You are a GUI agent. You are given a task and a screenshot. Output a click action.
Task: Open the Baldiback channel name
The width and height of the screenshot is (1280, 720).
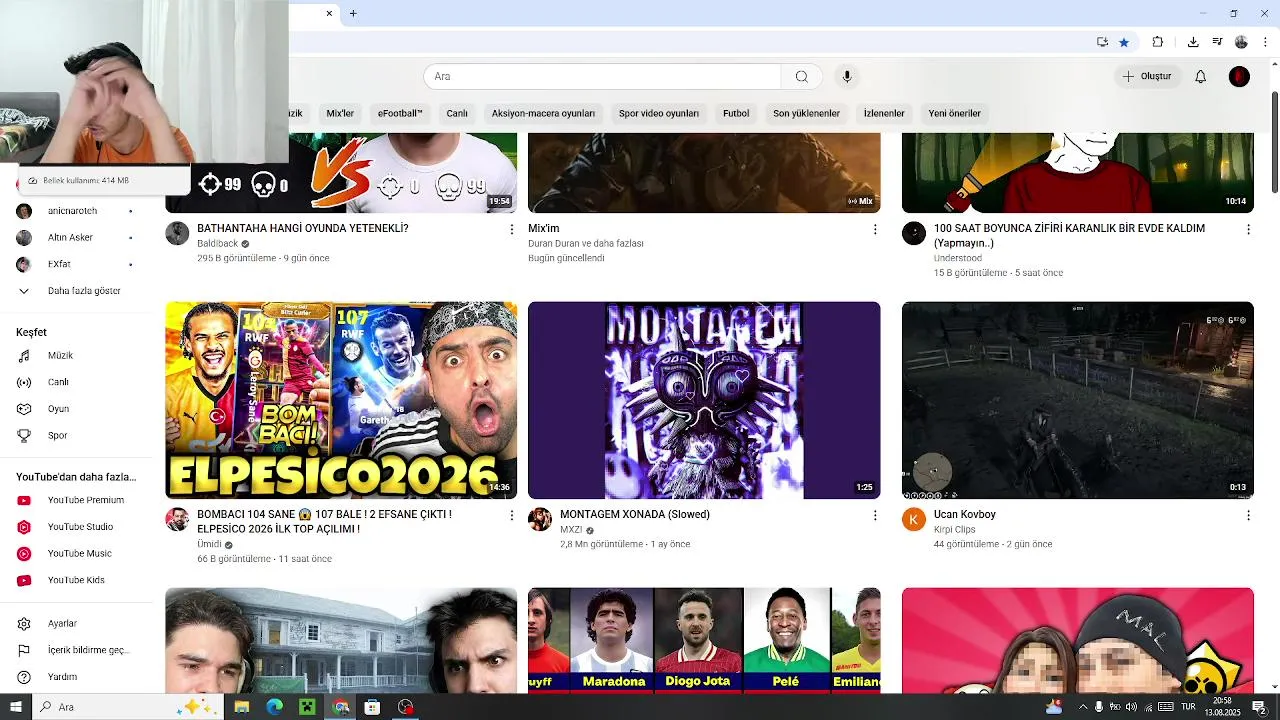coord(218,243)
